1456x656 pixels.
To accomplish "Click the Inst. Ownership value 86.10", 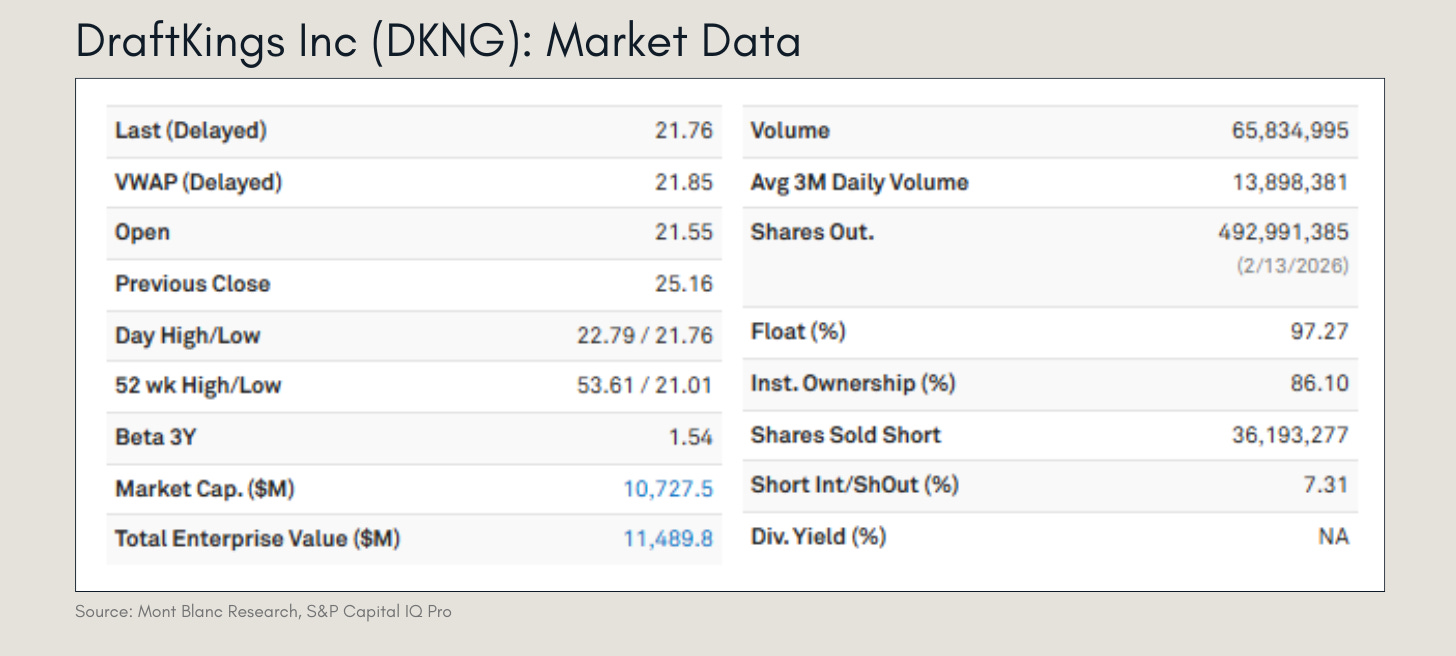I will tap(1319, 383).
